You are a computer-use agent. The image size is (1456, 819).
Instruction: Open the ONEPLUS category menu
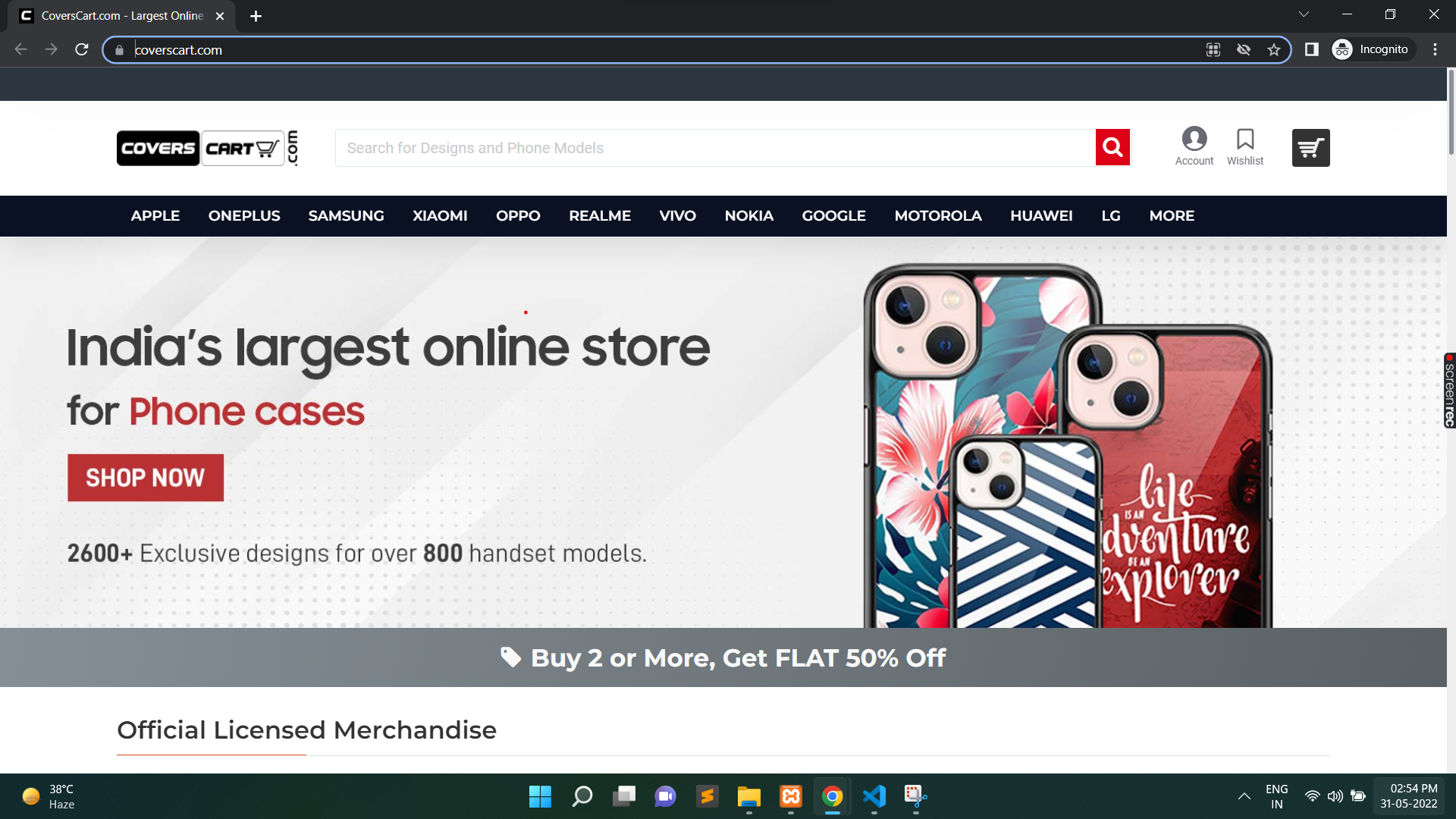tap(244, 216)
